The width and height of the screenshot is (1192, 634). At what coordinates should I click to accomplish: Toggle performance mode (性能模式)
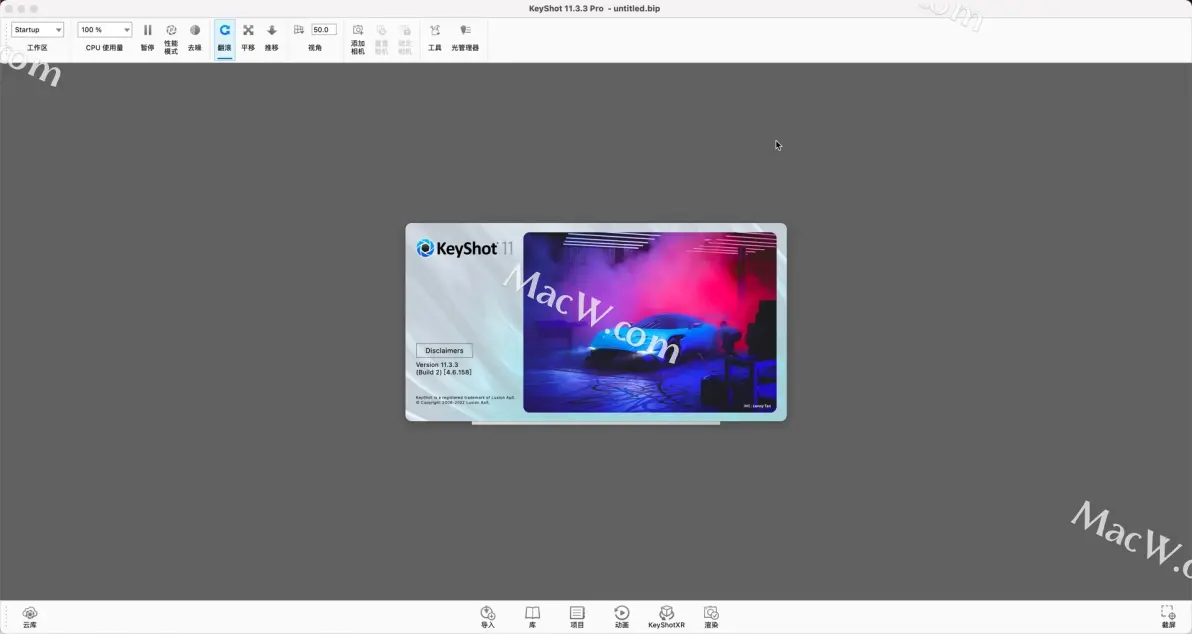click(x=171, y=38)
